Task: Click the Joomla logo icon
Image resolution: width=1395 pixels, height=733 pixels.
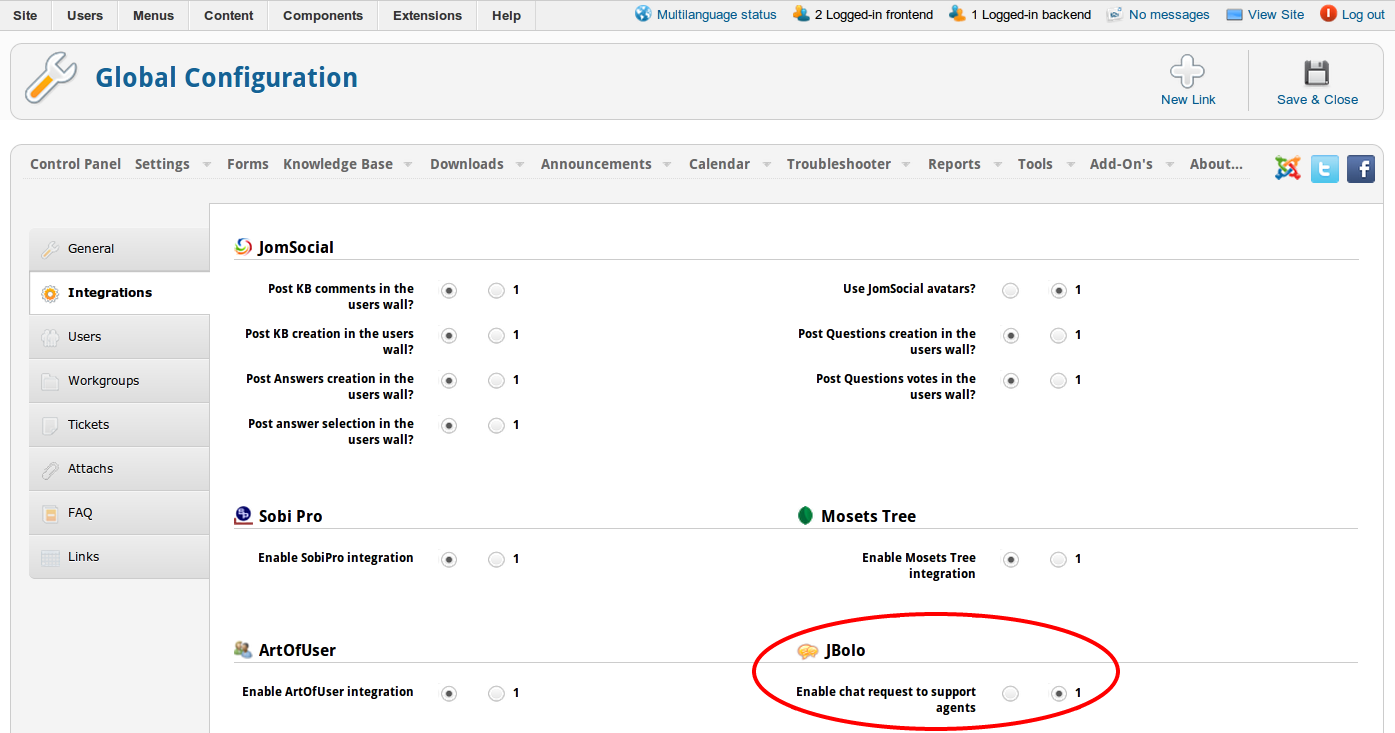Action: (x=1288, y=168)
